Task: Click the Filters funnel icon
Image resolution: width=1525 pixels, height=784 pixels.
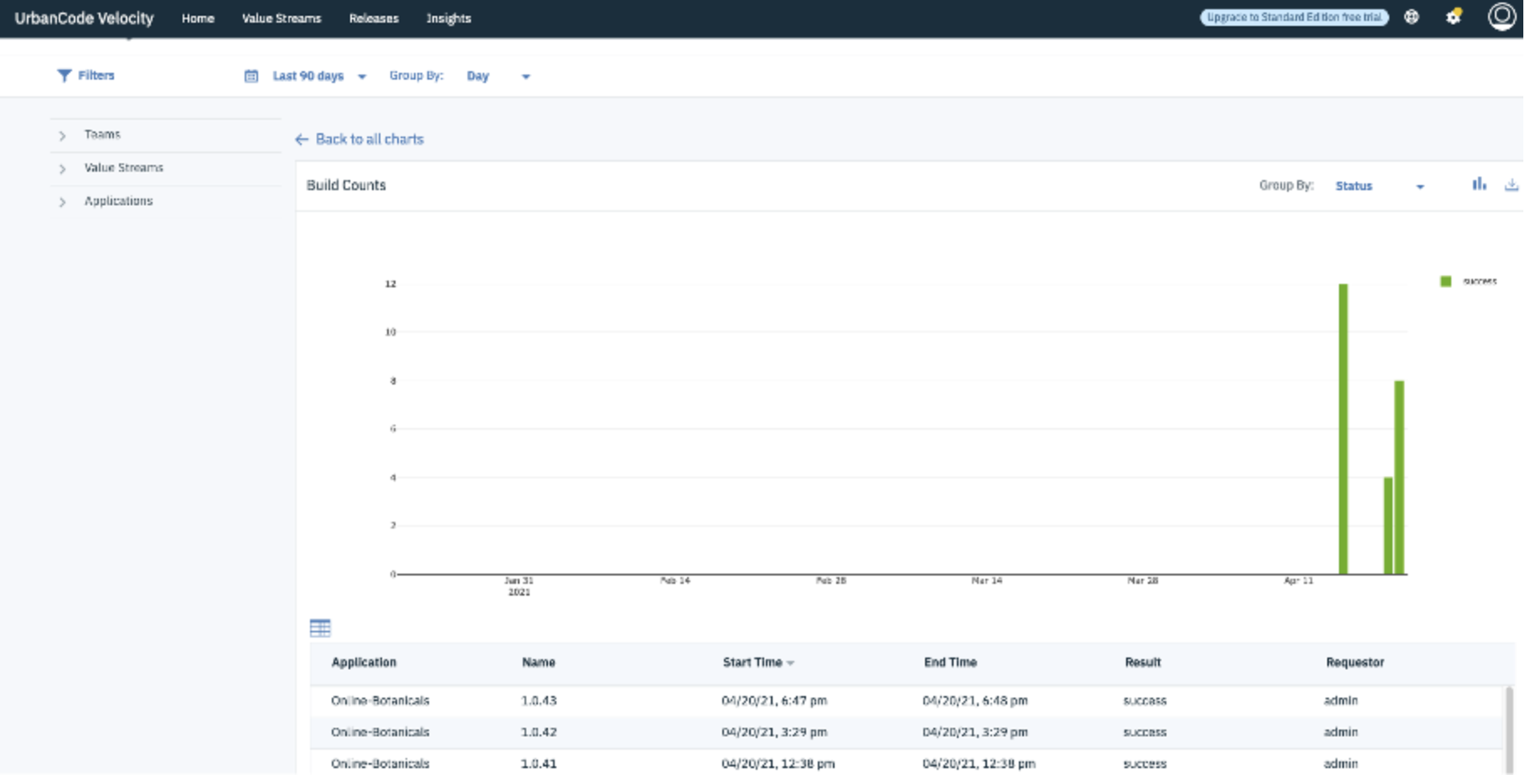Action: pyautogui.click(x=64, y=75)
